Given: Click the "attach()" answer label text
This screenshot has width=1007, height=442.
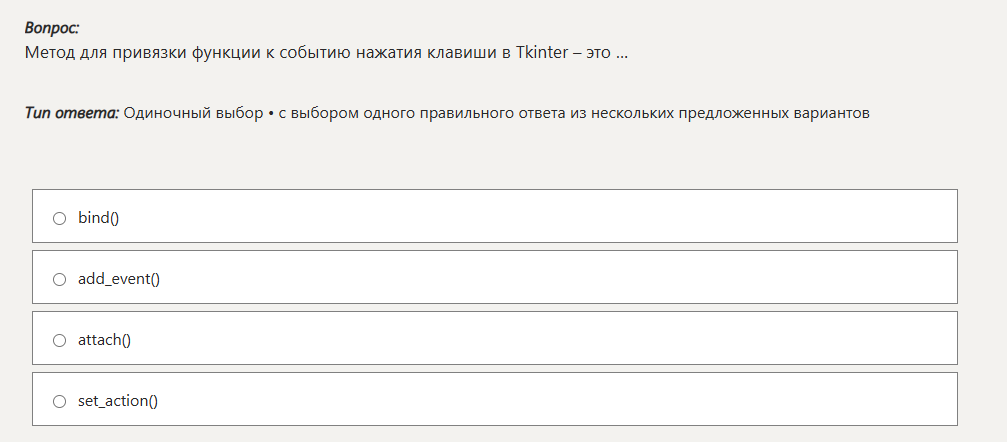Looking at the screenshot, I should 104,340.
